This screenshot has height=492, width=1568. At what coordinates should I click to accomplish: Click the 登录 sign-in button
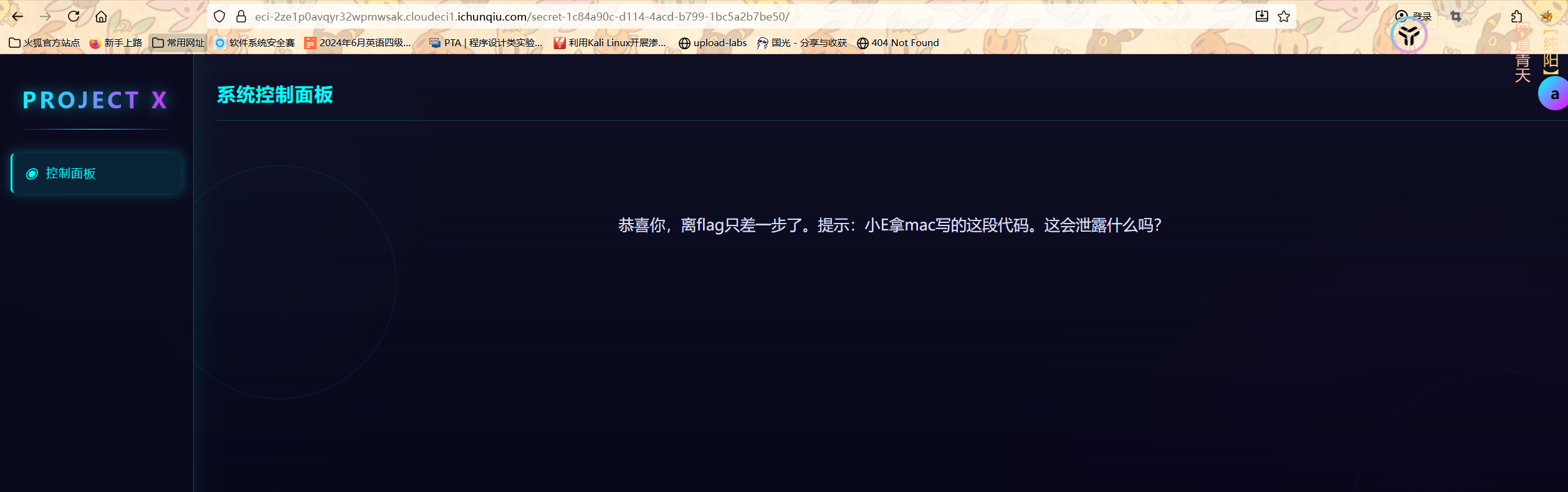(x=1413, y=16)
